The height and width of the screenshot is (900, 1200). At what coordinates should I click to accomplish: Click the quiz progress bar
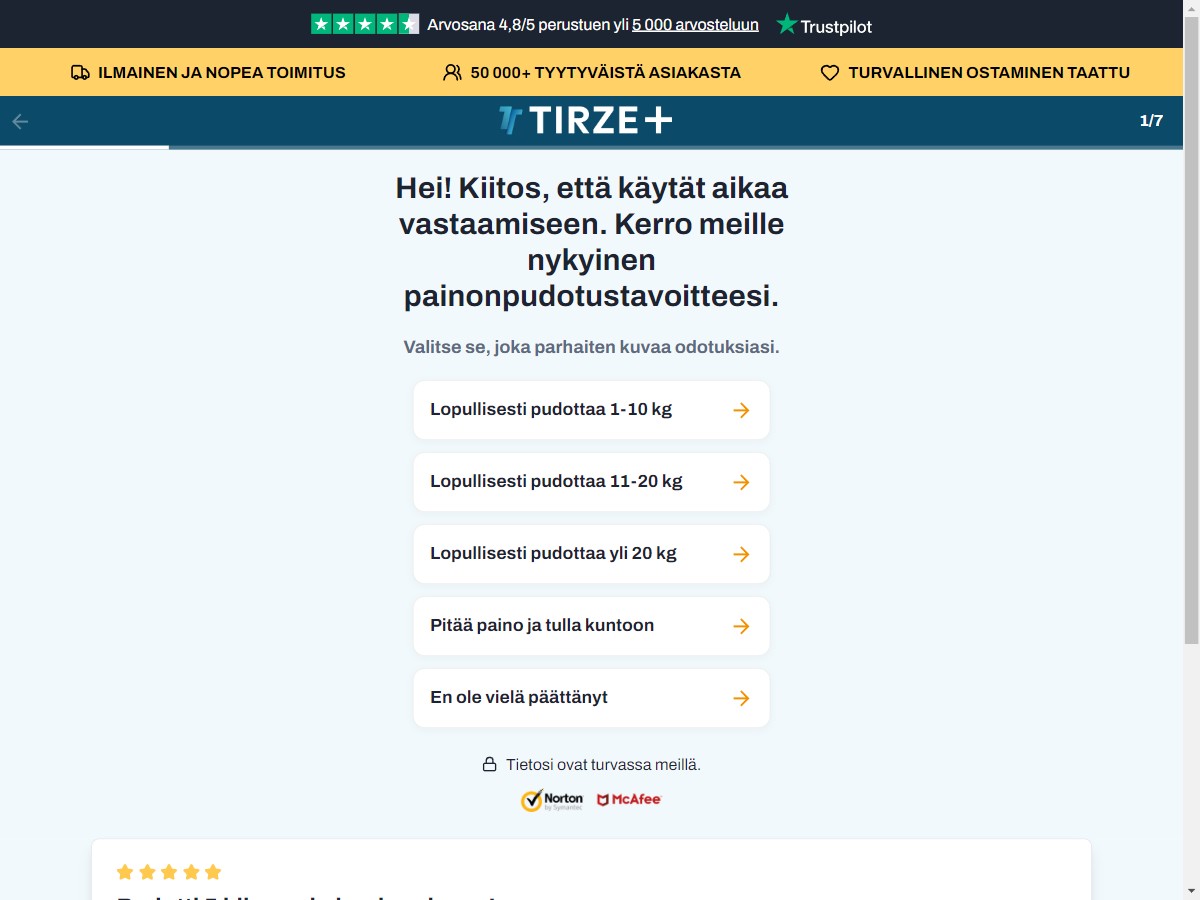point(591,148)
